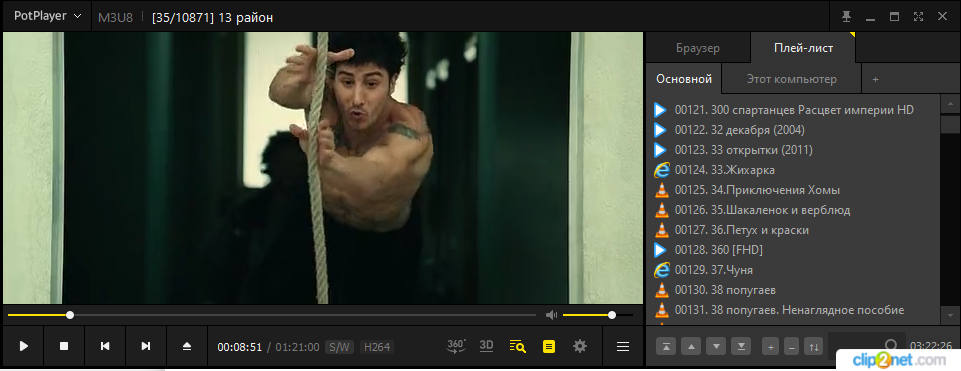Skip to the next playlist item
This screenshot has width=961, height=371.
[x=146, y=346]
